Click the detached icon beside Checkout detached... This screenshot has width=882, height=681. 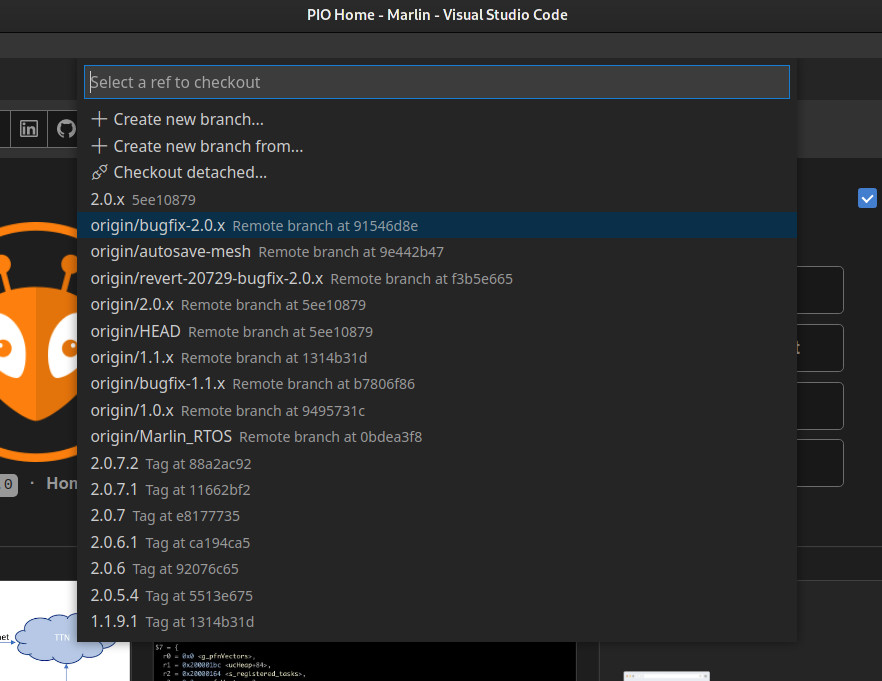[99, 172]
